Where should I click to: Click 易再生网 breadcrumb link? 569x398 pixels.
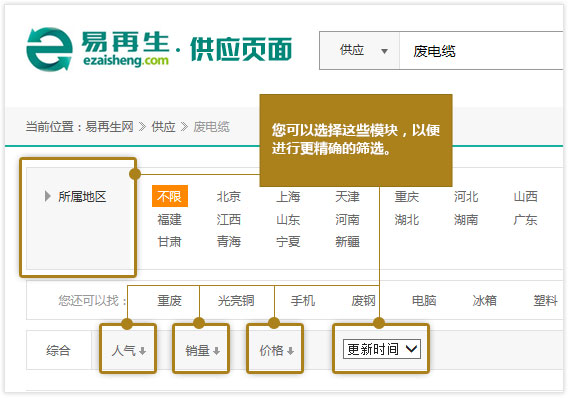tap(109, 127)
